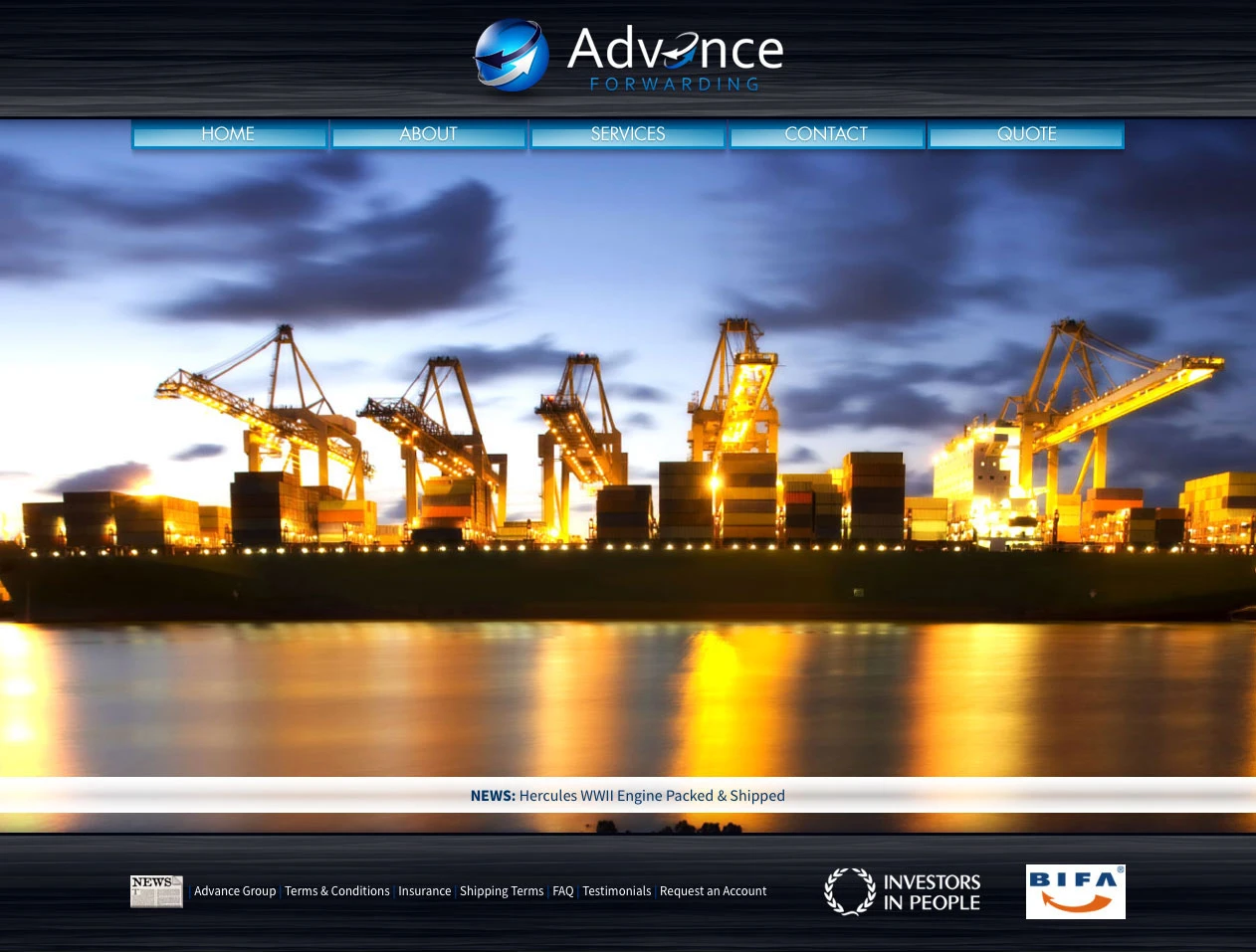This screenshot has width=1256, height=952.
Task: Open the QUOTE page
Action: (x=1026, y=134)
